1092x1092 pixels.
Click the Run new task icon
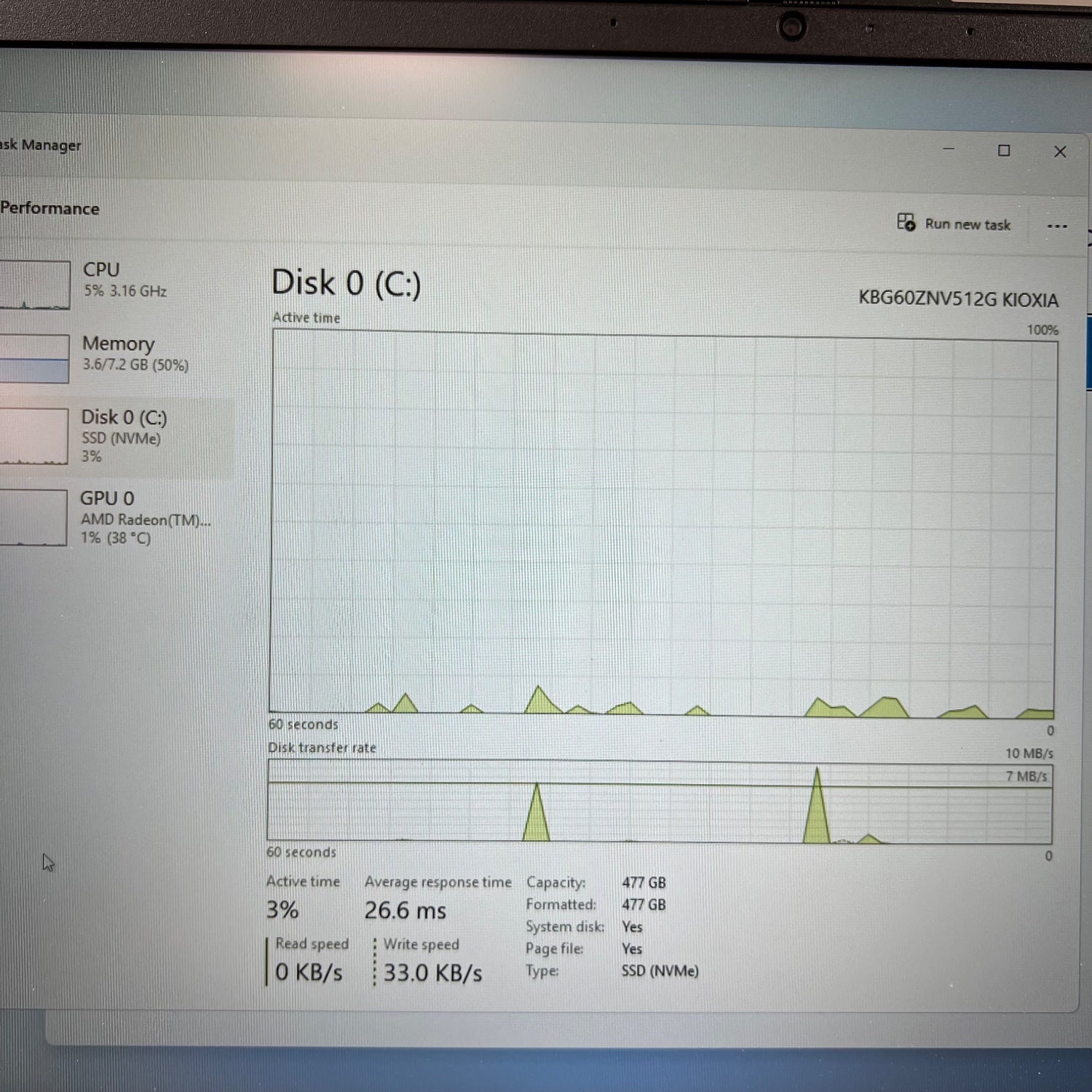coord(906,222)
